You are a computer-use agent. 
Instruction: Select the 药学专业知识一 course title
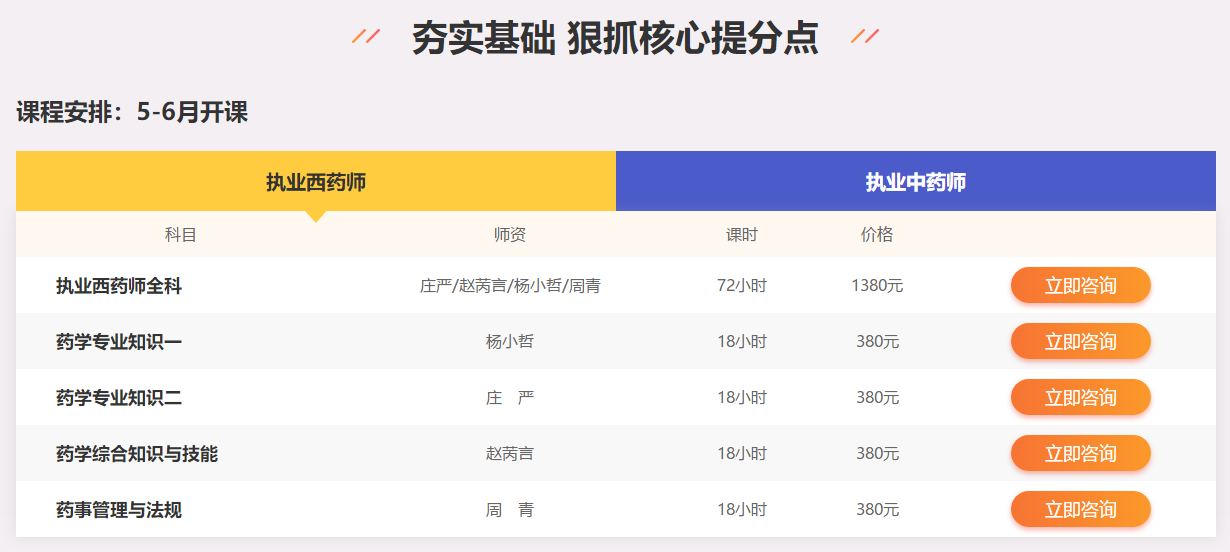[119, 342]
